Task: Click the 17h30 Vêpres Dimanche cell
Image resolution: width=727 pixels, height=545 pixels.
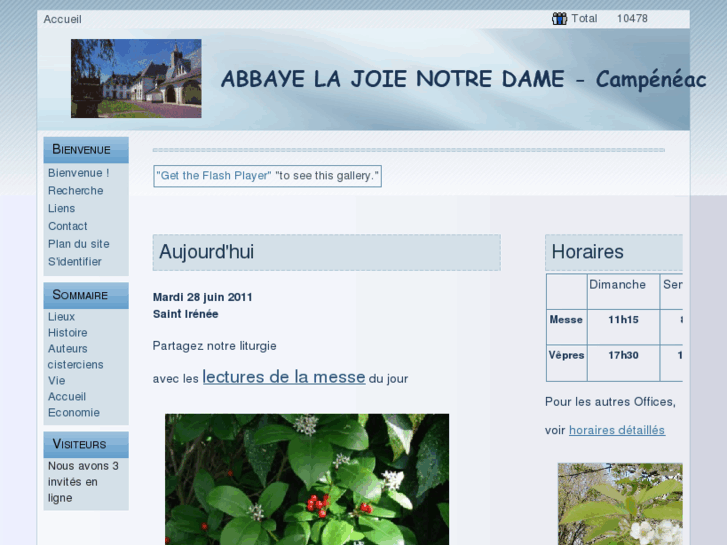Action: click(623, 363)
